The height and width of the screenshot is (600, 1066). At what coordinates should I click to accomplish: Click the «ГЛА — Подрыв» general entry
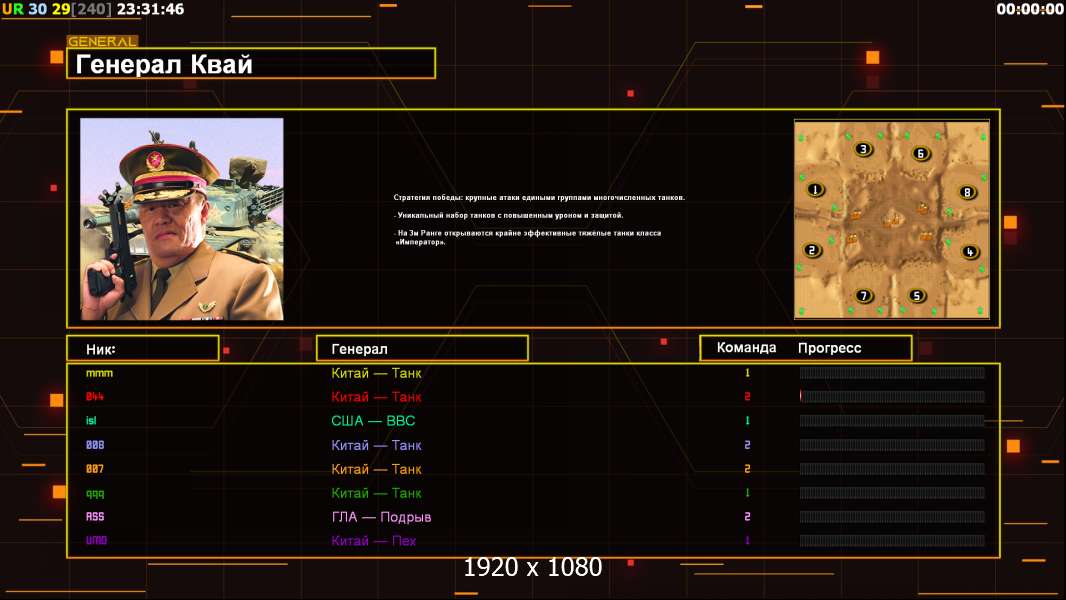point(381,517)
